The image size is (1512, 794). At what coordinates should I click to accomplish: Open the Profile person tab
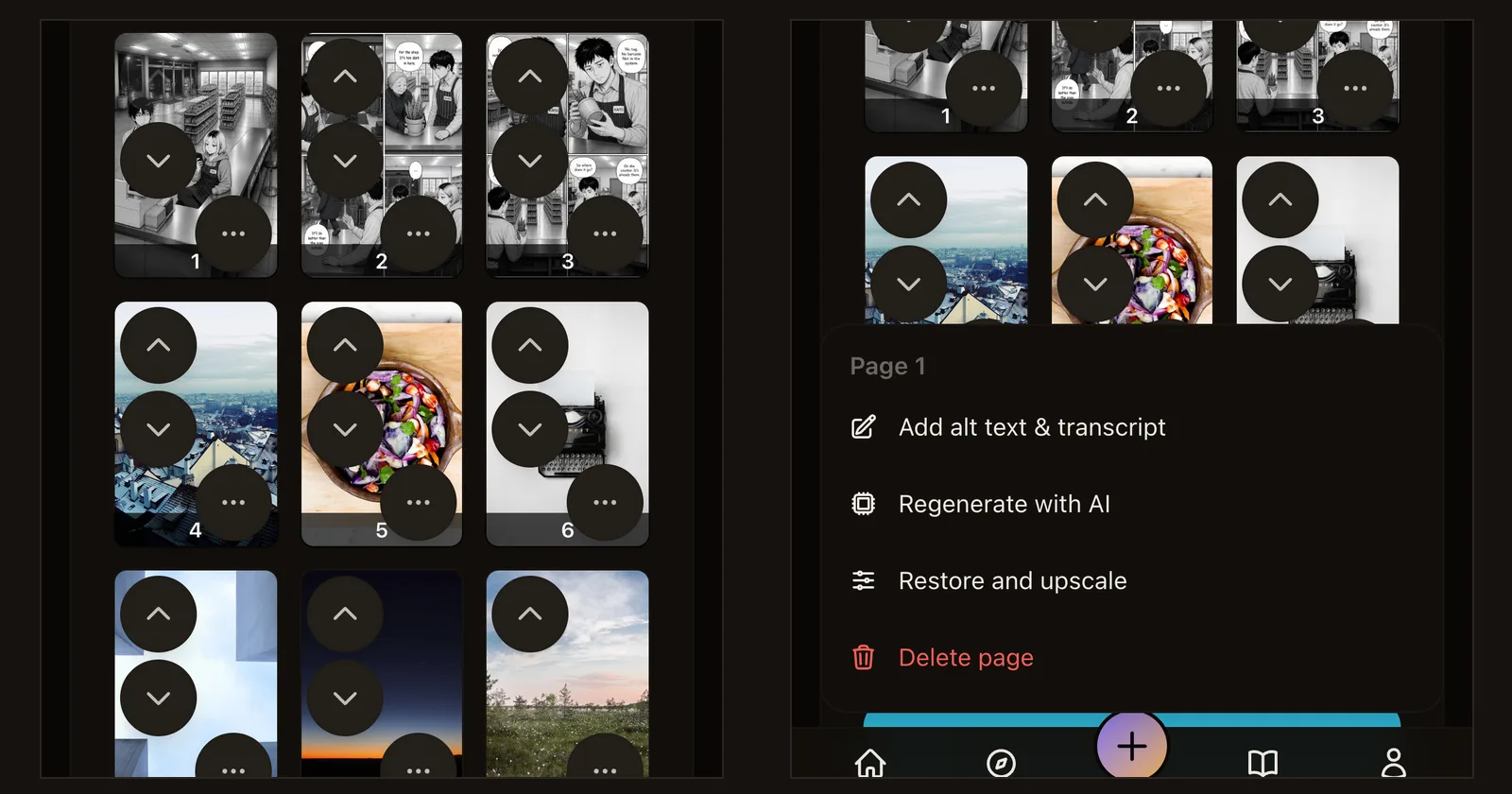[1394, 763]
